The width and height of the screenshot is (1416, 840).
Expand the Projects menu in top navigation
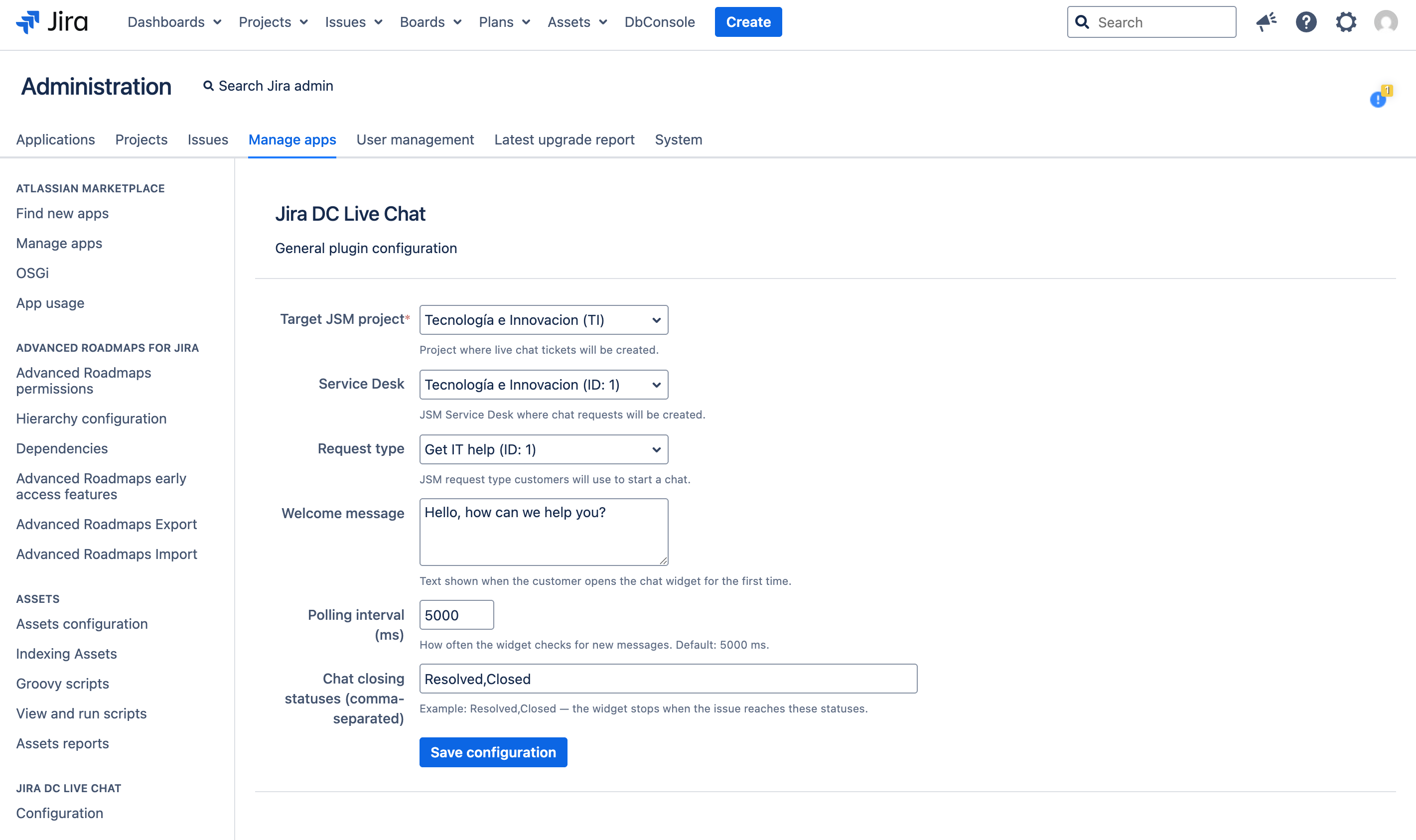273,22
